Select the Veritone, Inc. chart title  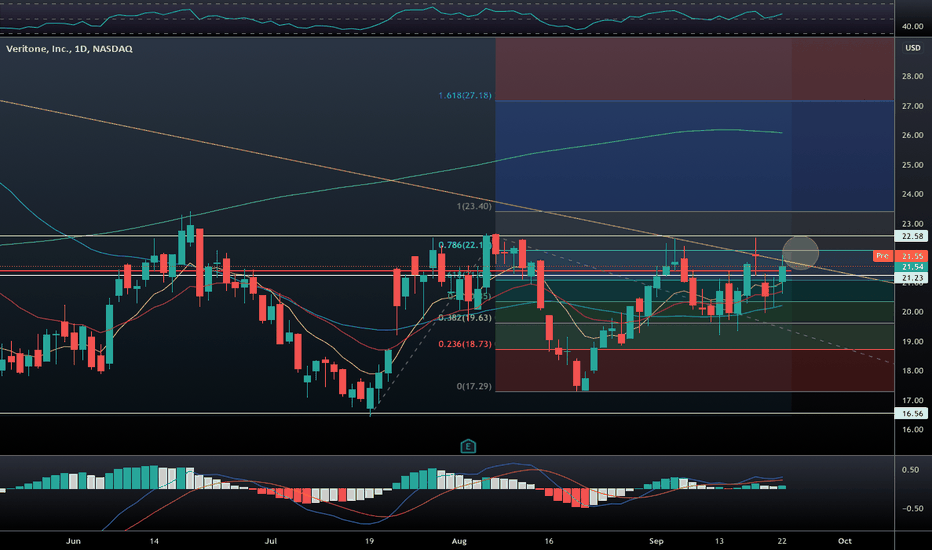tap(69, 49)
